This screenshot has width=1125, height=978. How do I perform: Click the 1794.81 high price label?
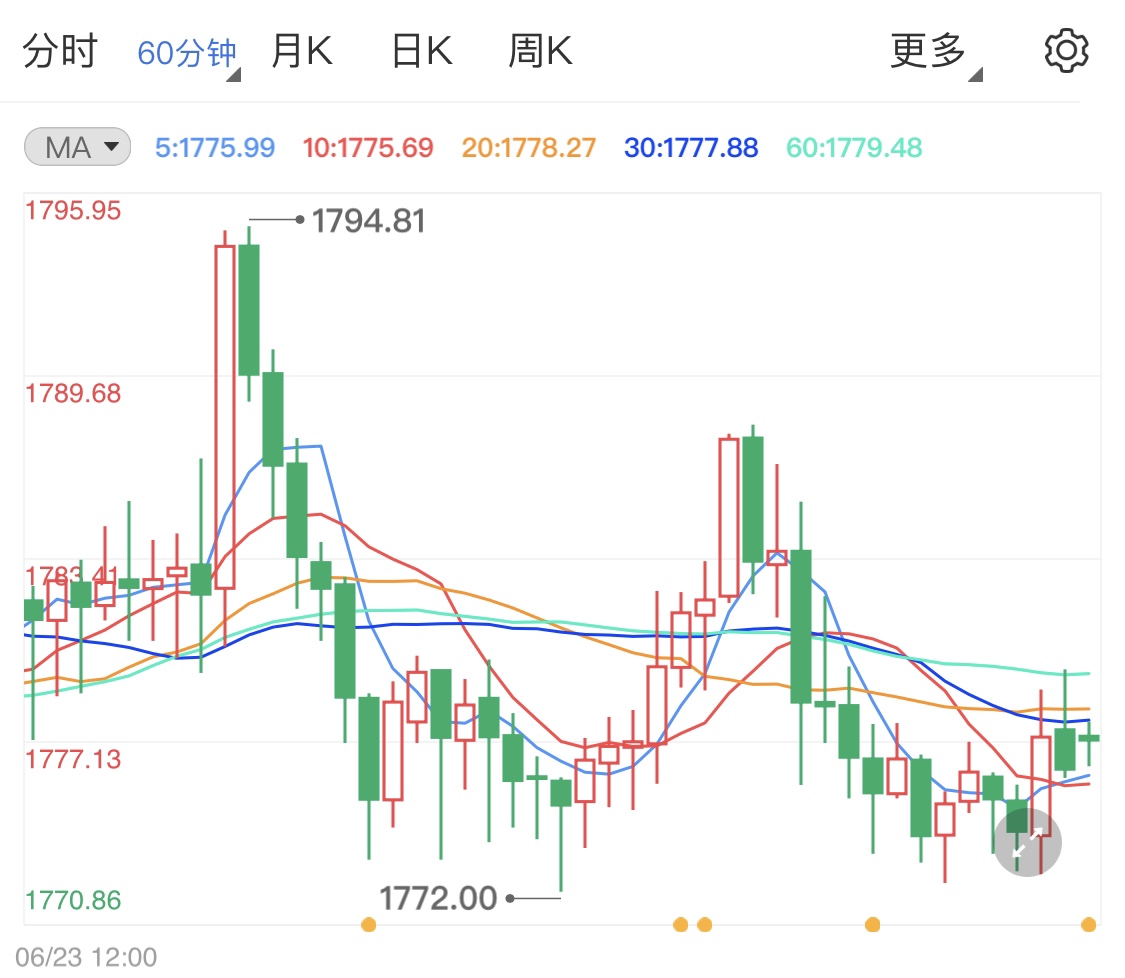tap(368, 221)
